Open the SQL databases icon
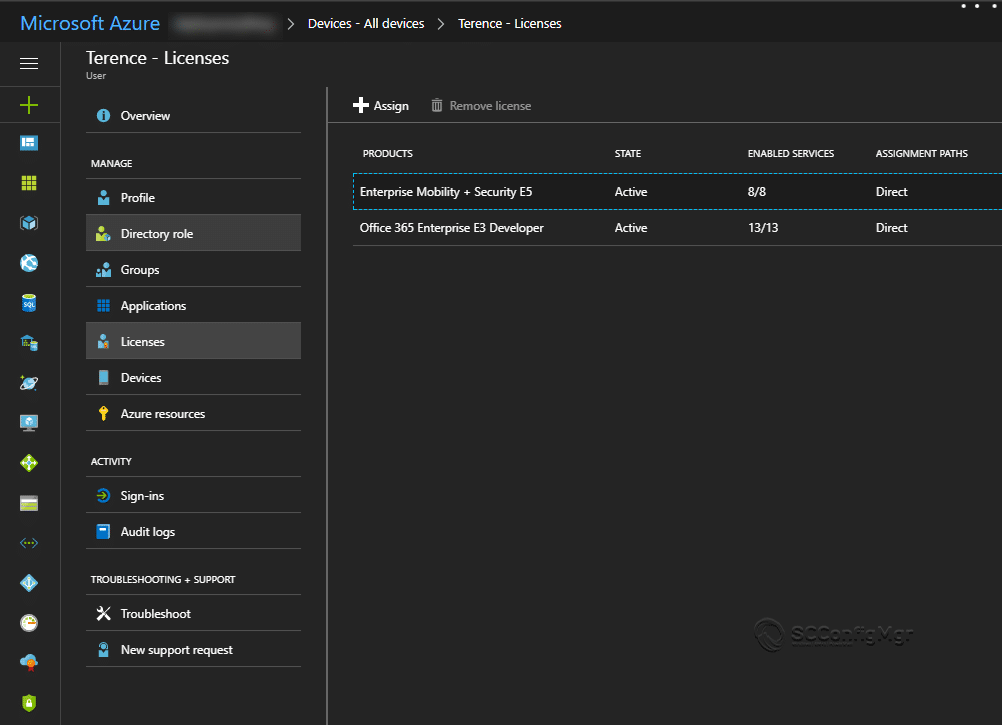Screen dimensions: 1002x725 (29, 303)
